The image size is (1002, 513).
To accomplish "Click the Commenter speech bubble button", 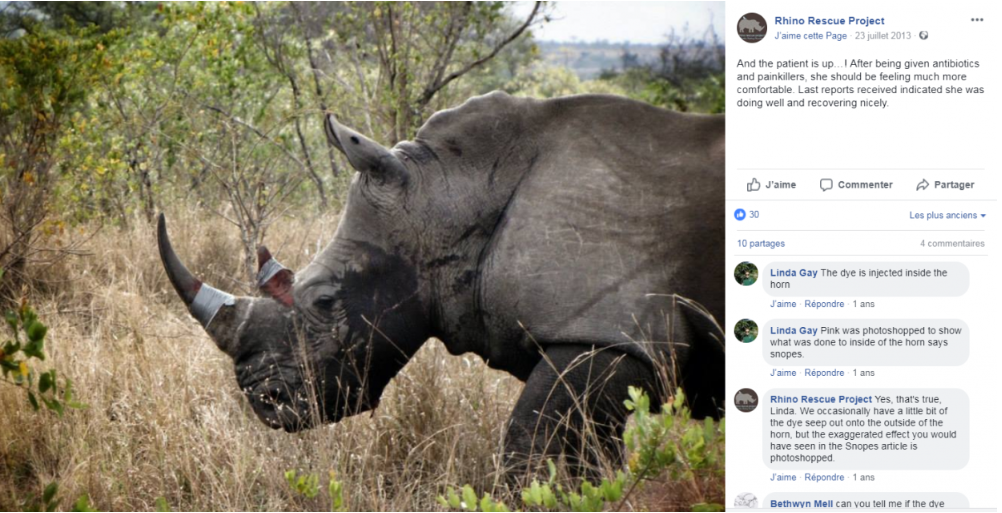I will (x=855, y=185).
